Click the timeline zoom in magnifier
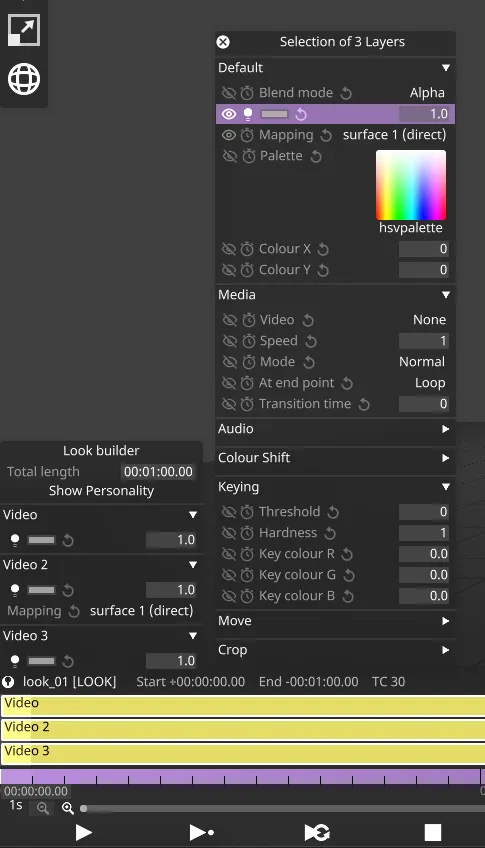This screenshot has height=848, width=485. tap(68, 809)
